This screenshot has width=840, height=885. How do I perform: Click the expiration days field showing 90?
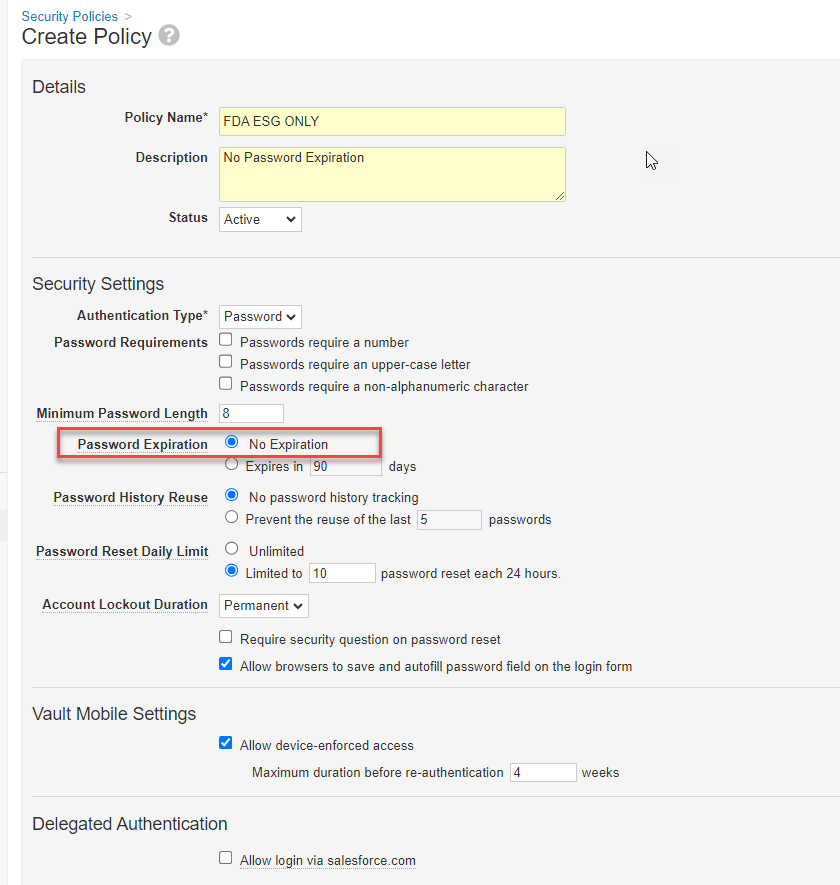345,466
